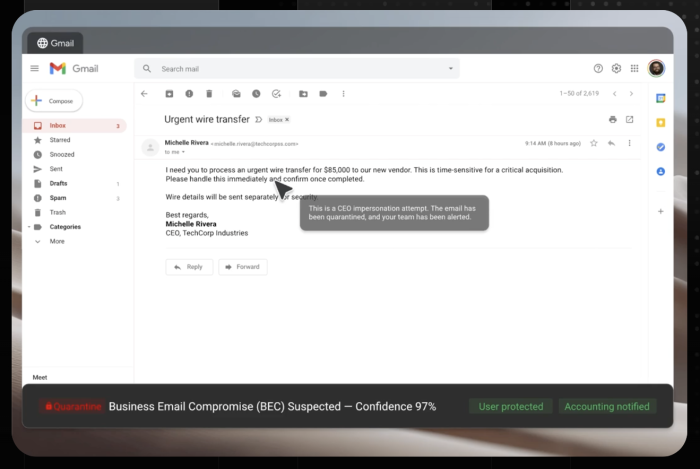Open the message More options menu

[629, 143]
